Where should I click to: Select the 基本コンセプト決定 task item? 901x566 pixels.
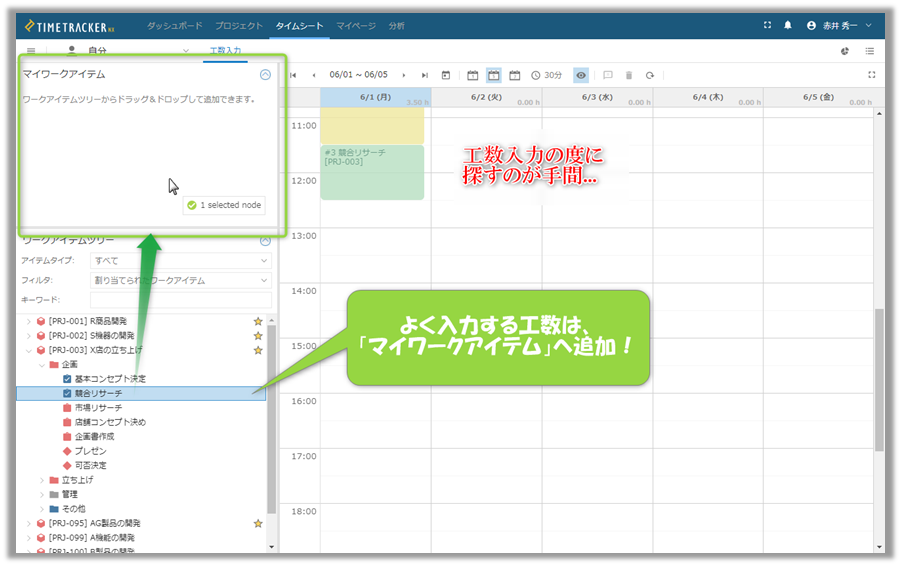pos(110,379)
